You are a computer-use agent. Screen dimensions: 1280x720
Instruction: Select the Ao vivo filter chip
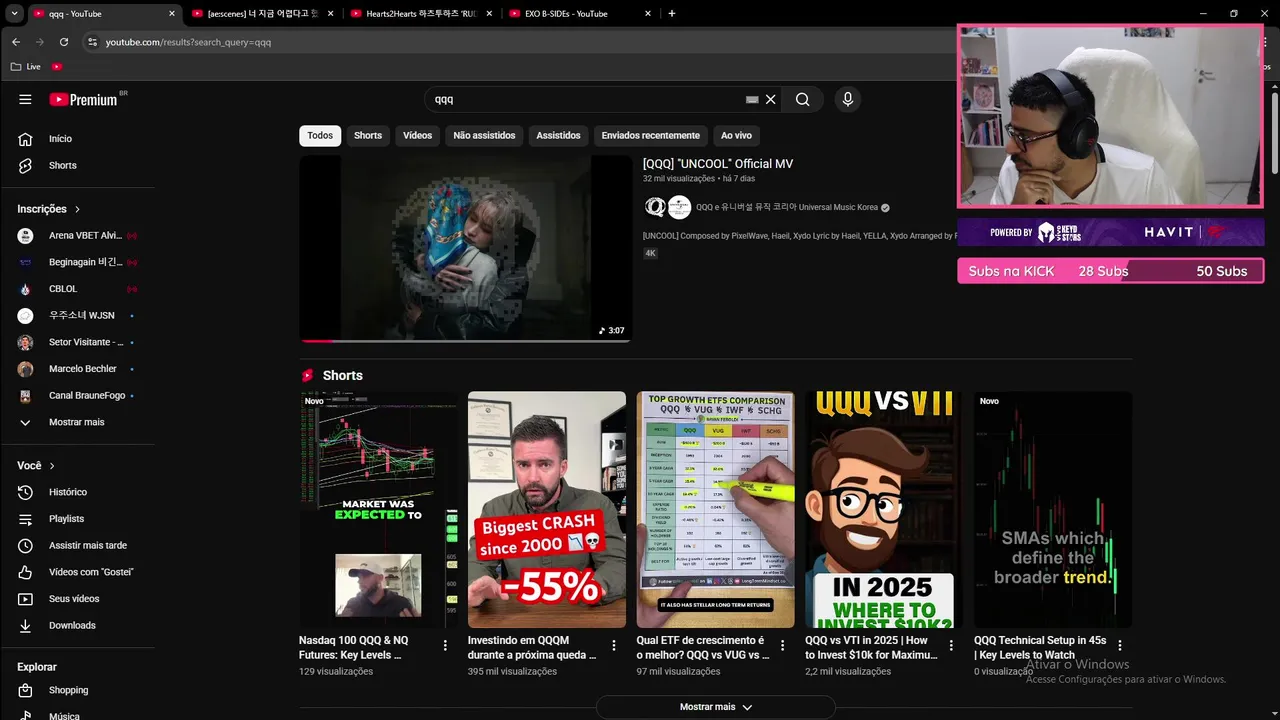point(736,136)
